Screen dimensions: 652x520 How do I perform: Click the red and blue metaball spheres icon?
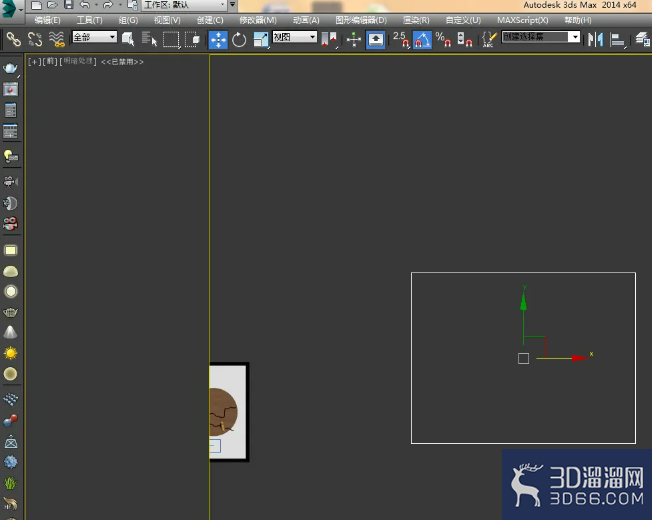coord(10,421)
